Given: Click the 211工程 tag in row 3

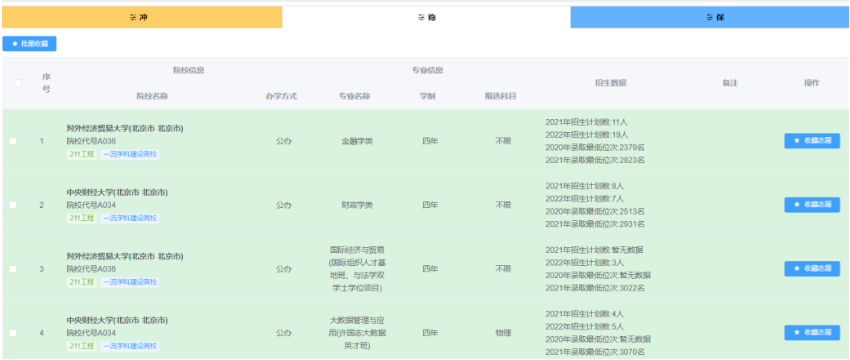Looking at the screenshot, I should 81,282.
